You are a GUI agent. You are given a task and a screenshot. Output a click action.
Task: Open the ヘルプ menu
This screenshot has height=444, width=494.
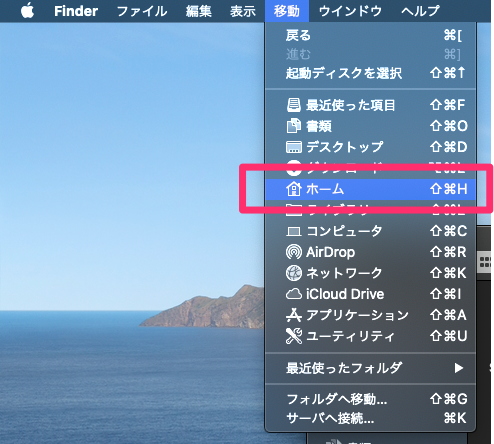coord(421,11)
